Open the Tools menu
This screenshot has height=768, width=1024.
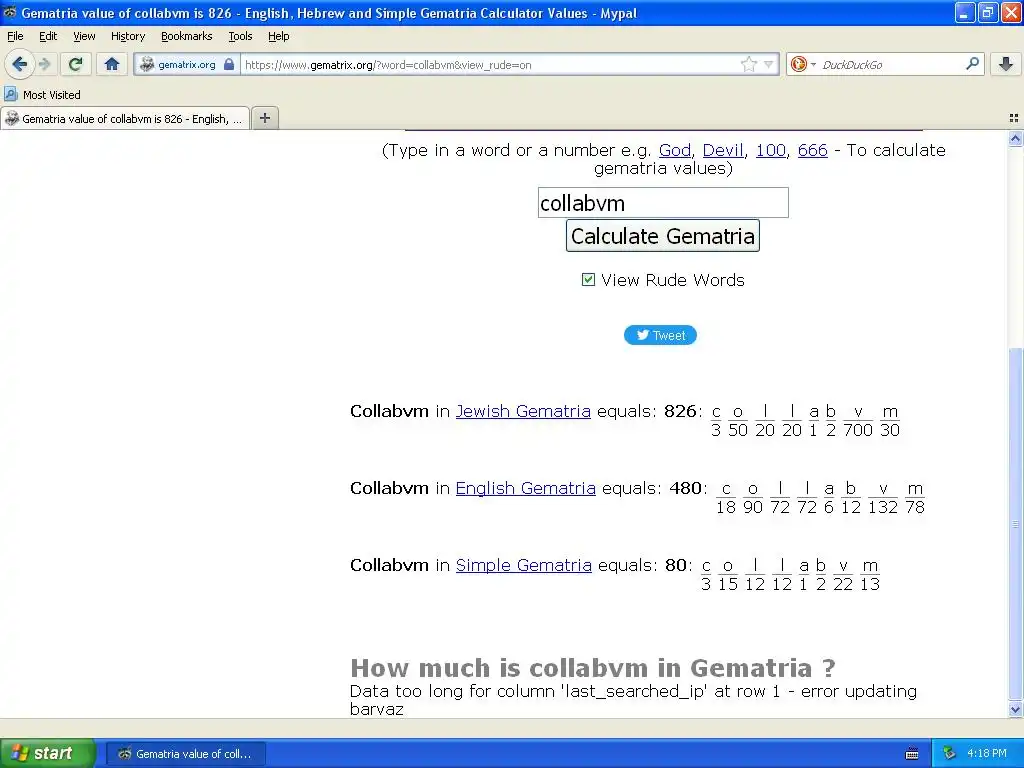click(240, 36)
